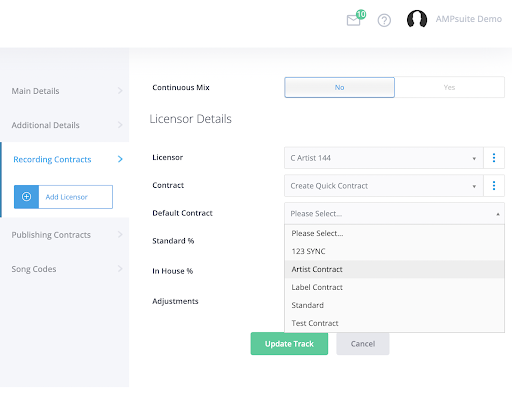Select Label Contract from the dropdown list
The height and width of the screenshot is (399, 512).
point(394,287)
